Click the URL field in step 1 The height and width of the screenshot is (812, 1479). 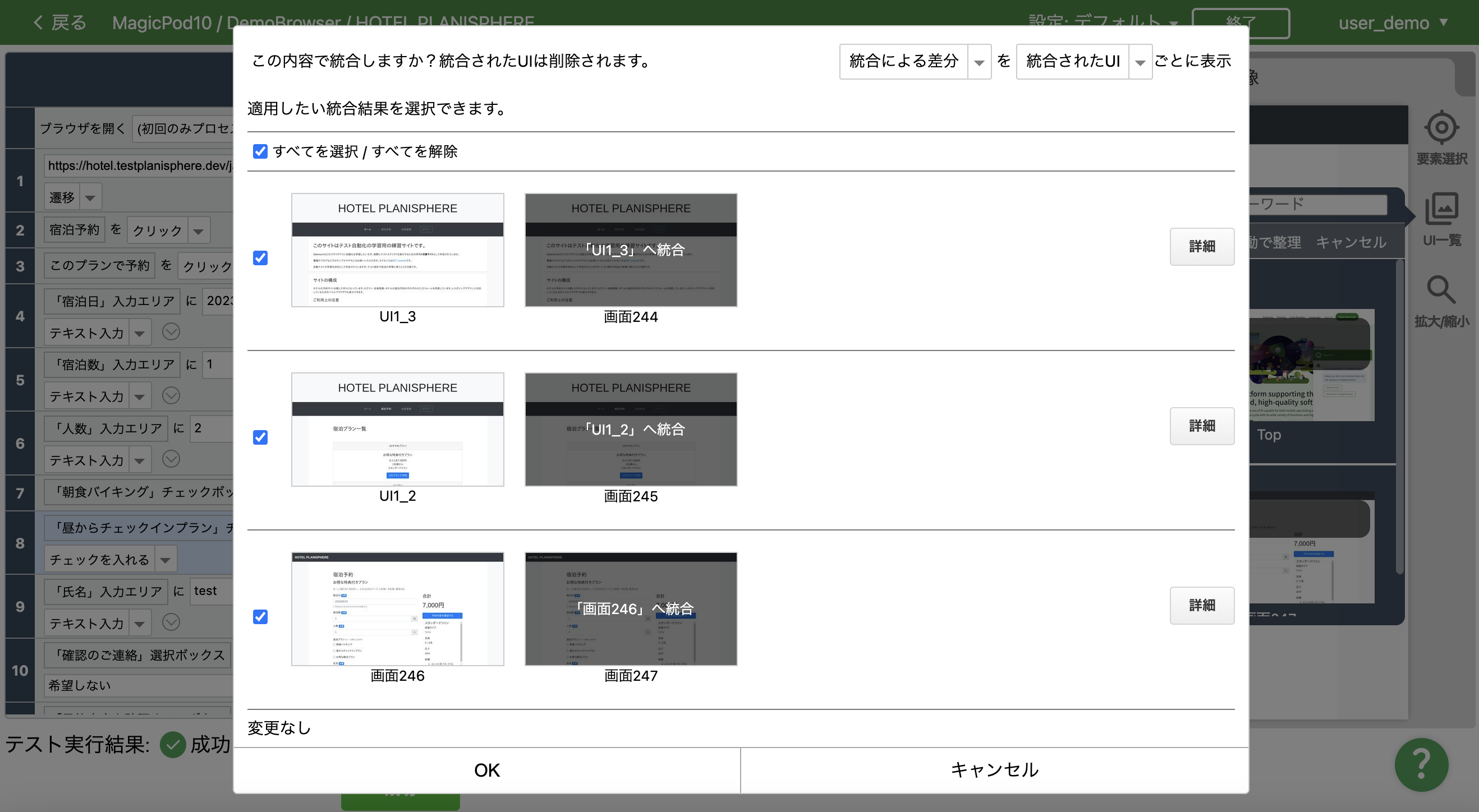pos(139,166)
